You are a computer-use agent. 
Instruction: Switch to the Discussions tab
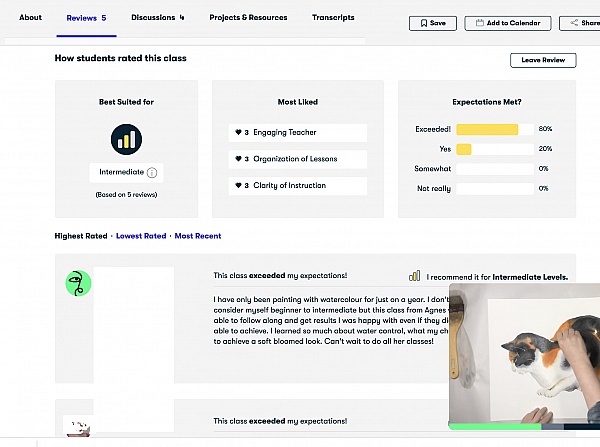(x=157, y=18)
